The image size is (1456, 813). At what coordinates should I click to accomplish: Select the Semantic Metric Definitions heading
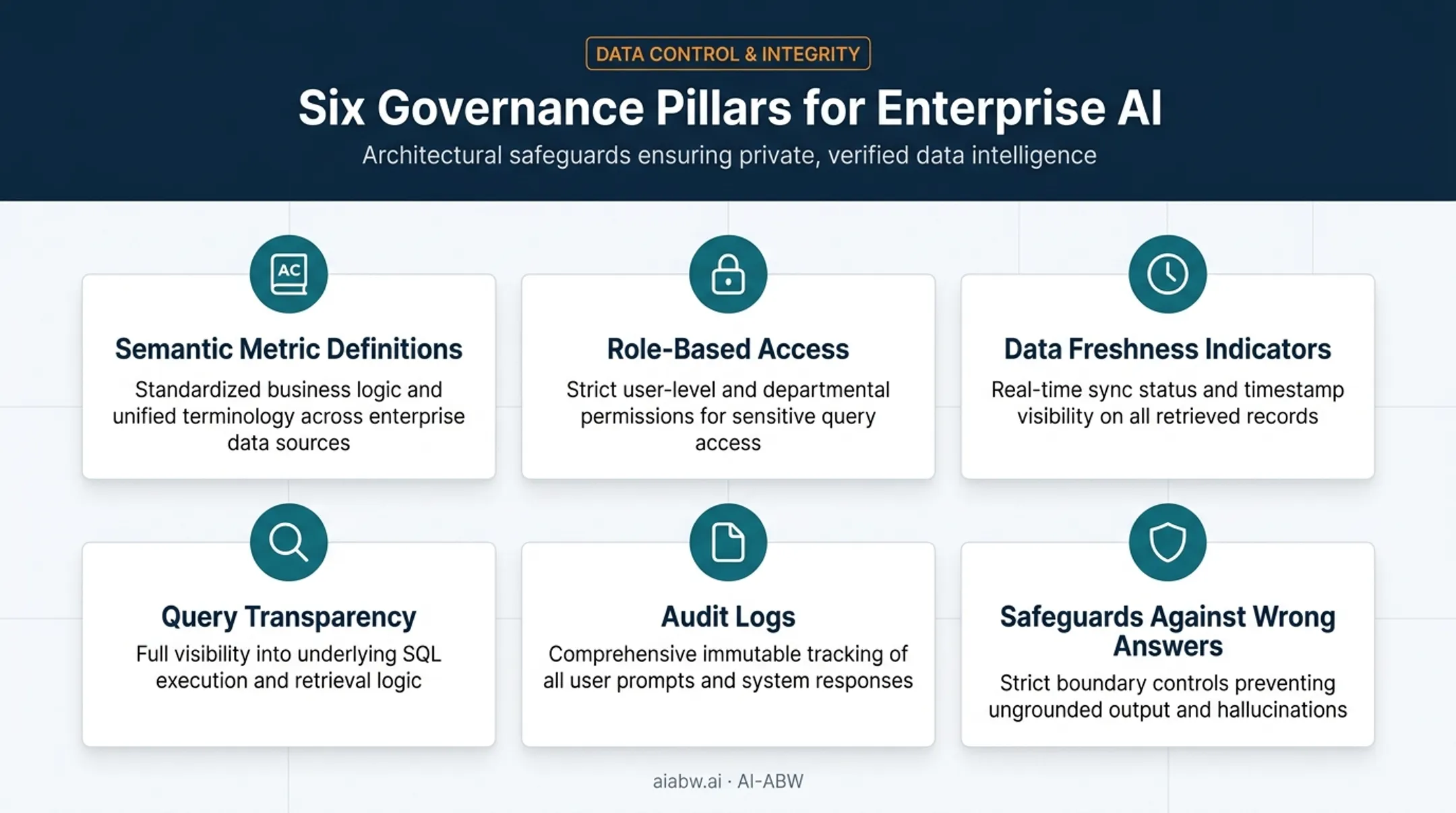289,349
